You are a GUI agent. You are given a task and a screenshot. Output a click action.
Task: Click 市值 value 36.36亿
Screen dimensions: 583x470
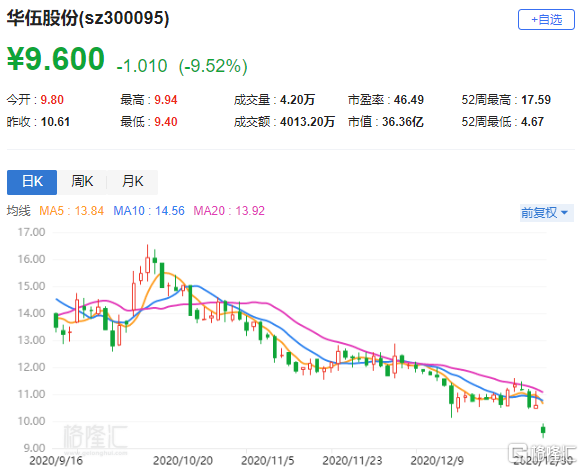coord(403,122)
